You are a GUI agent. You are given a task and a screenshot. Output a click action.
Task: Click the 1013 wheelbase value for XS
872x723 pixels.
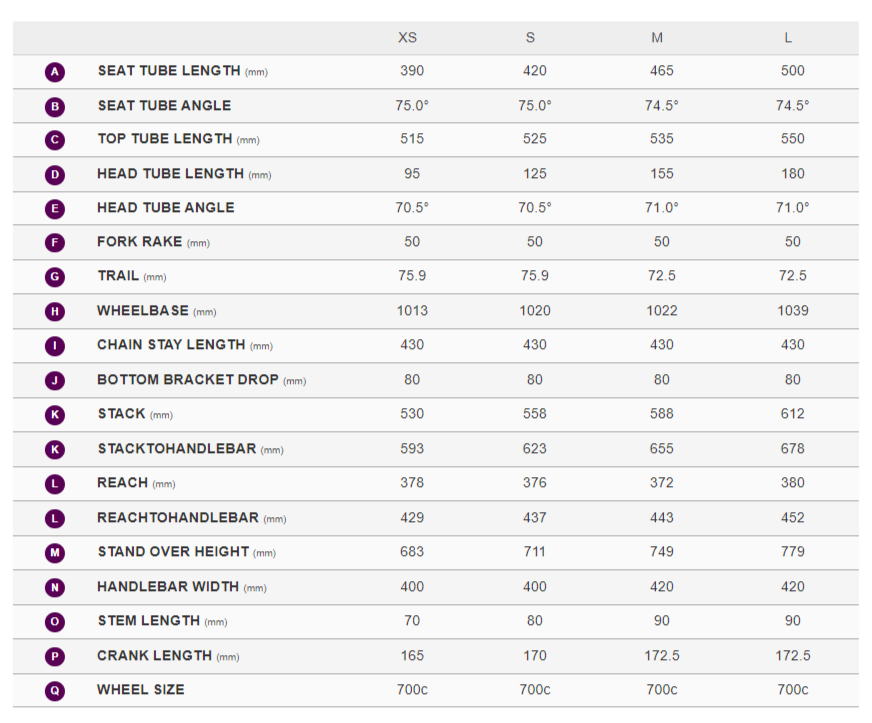412,311
